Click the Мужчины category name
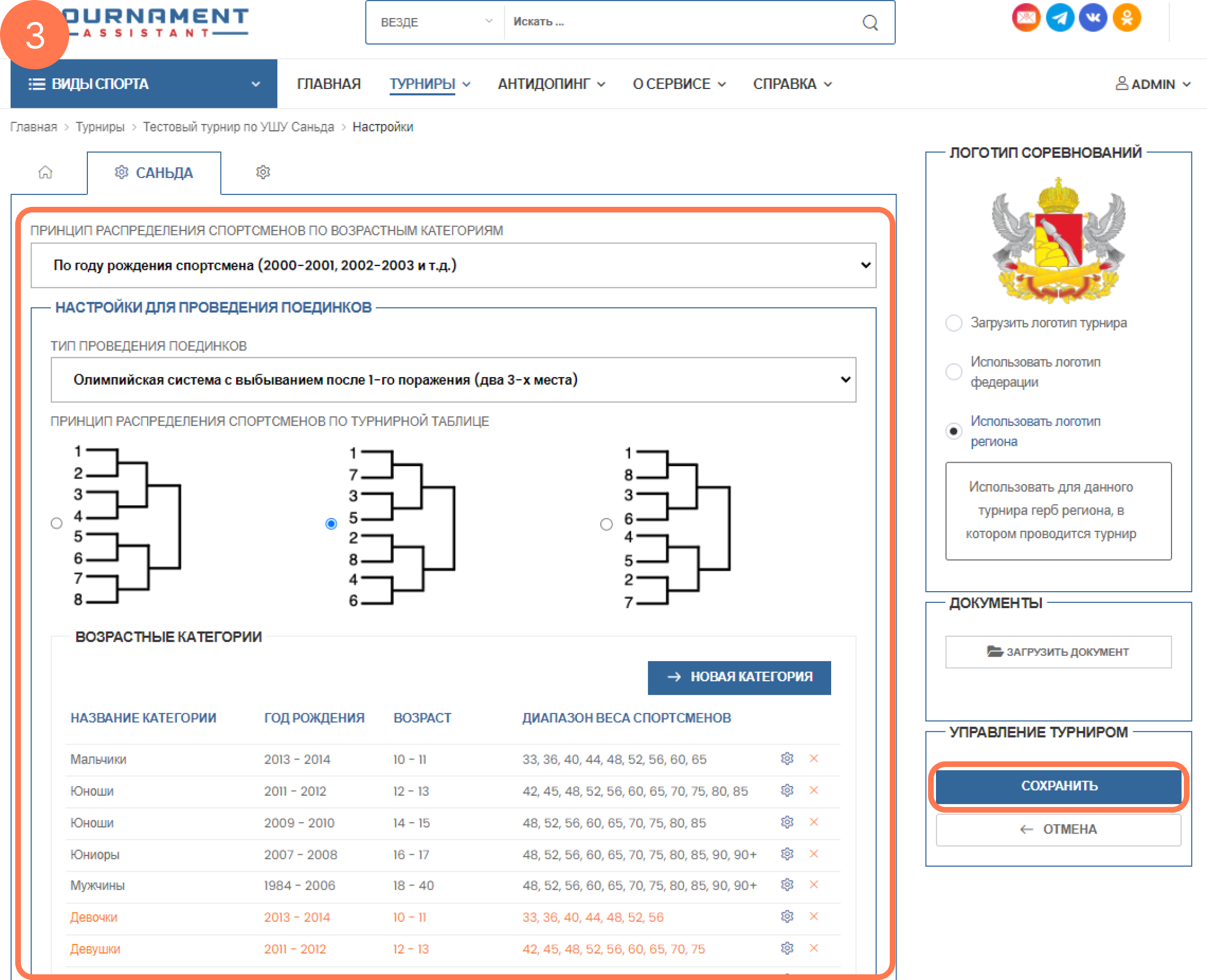The width and height of the screenshot is (1207, 980). [x=97, y=885]
